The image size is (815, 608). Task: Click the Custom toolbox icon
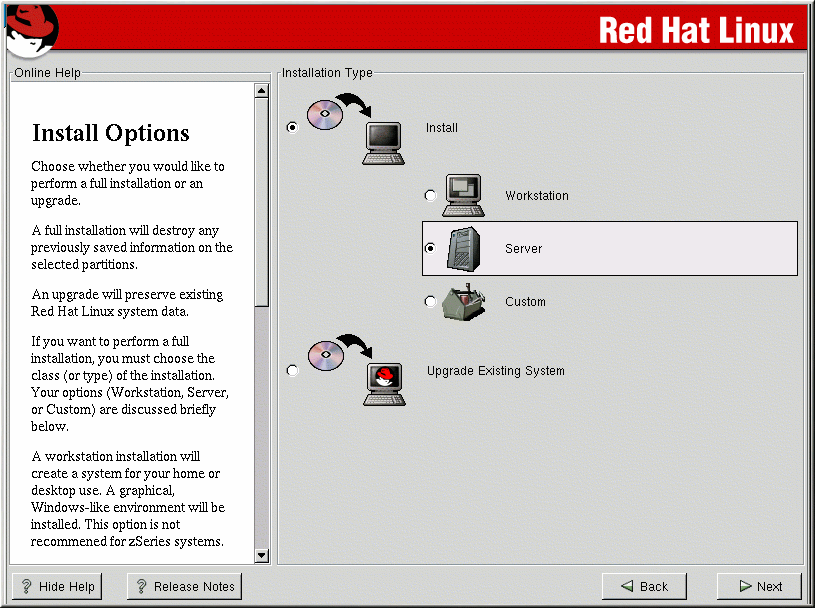click(463, 302)
